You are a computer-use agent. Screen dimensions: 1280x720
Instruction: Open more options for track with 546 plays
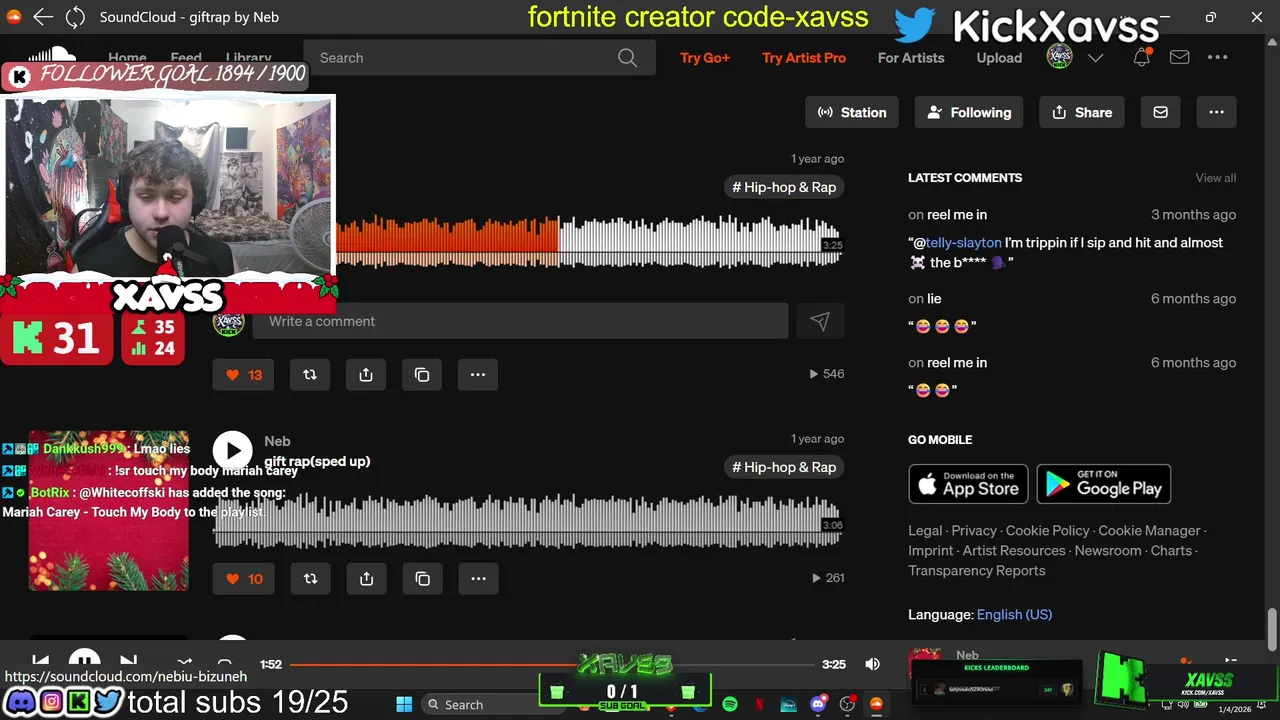pyautogui.click(x=478, y=375)
